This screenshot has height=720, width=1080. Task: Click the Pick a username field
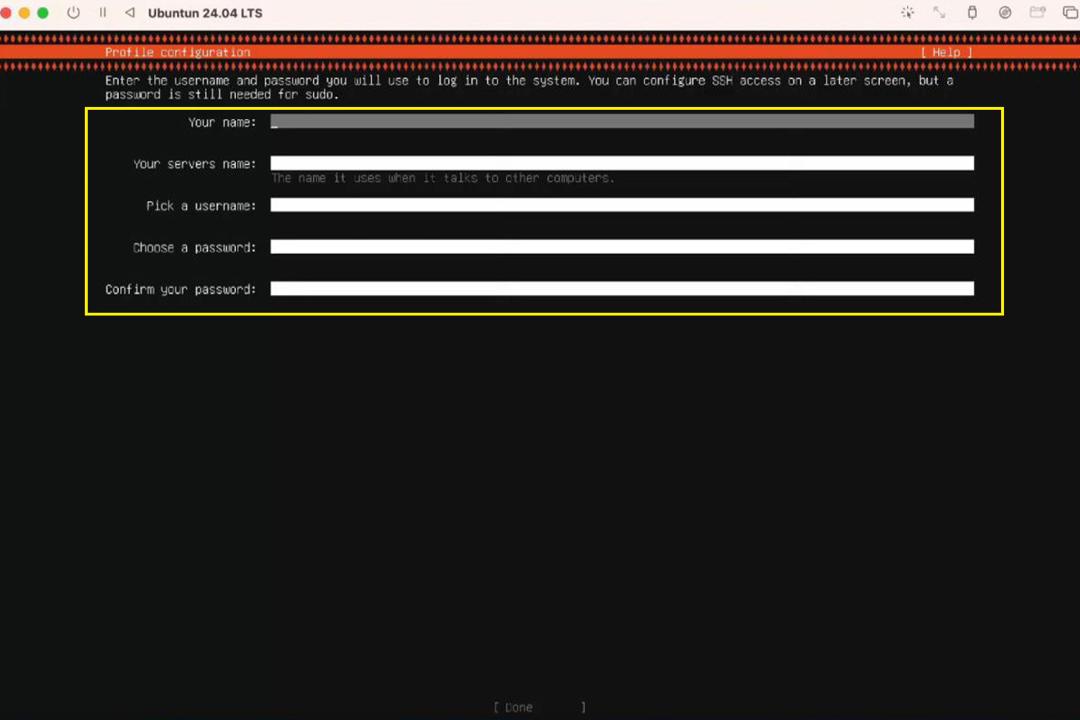coord(622,205)
